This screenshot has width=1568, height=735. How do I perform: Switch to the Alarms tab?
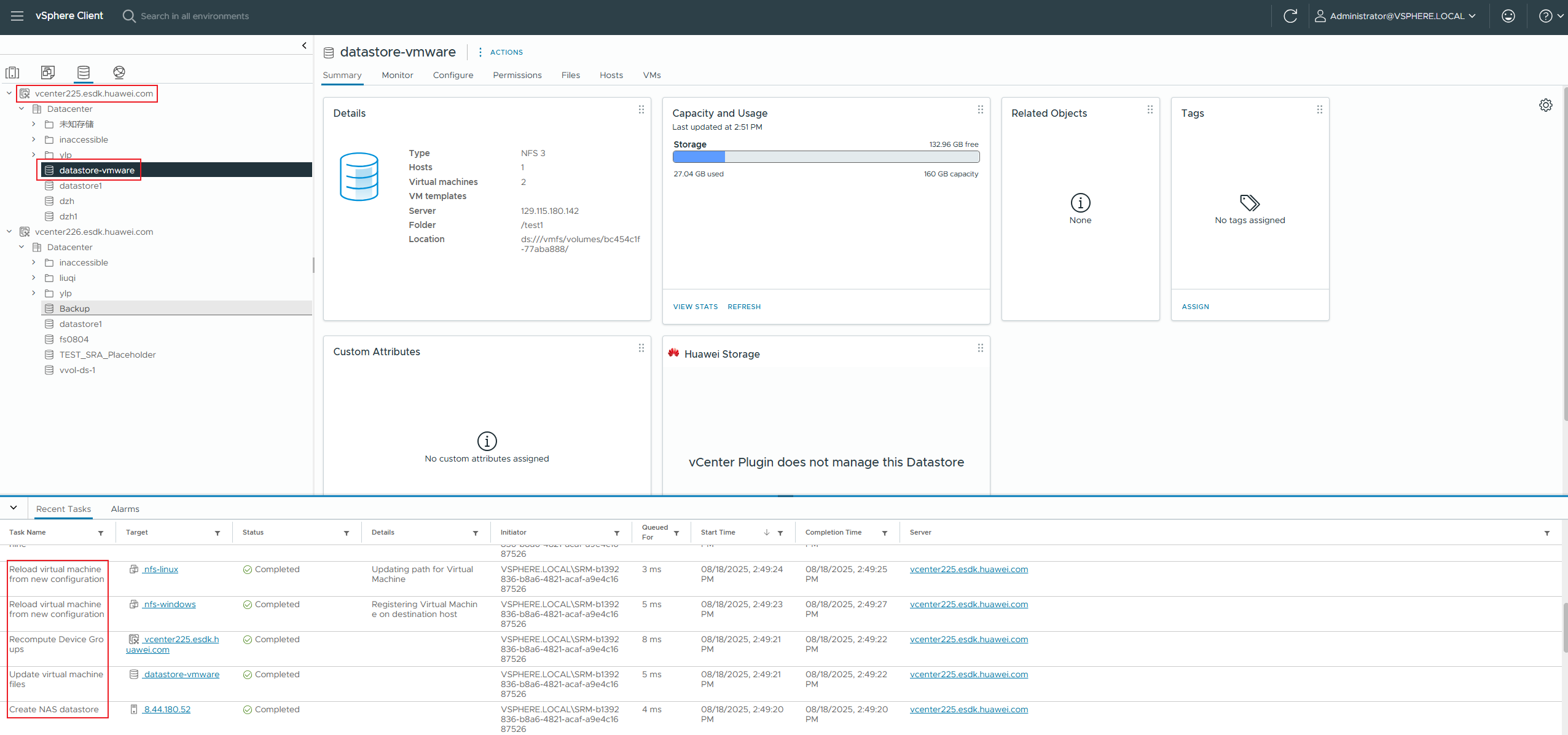click(x=125, y=509)
